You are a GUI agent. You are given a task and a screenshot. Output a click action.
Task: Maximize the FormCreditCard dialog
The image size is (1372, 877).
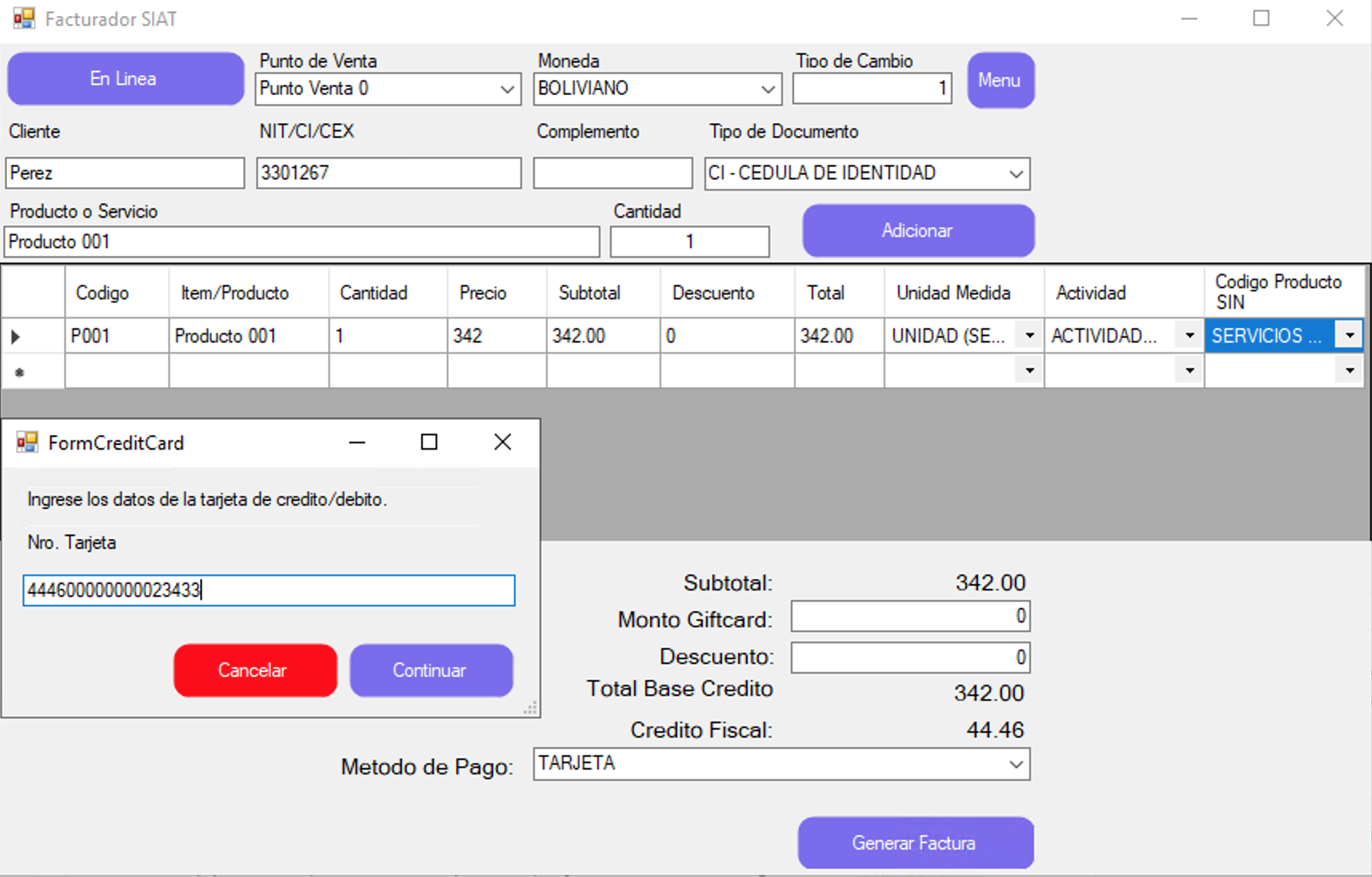point(429,443)
